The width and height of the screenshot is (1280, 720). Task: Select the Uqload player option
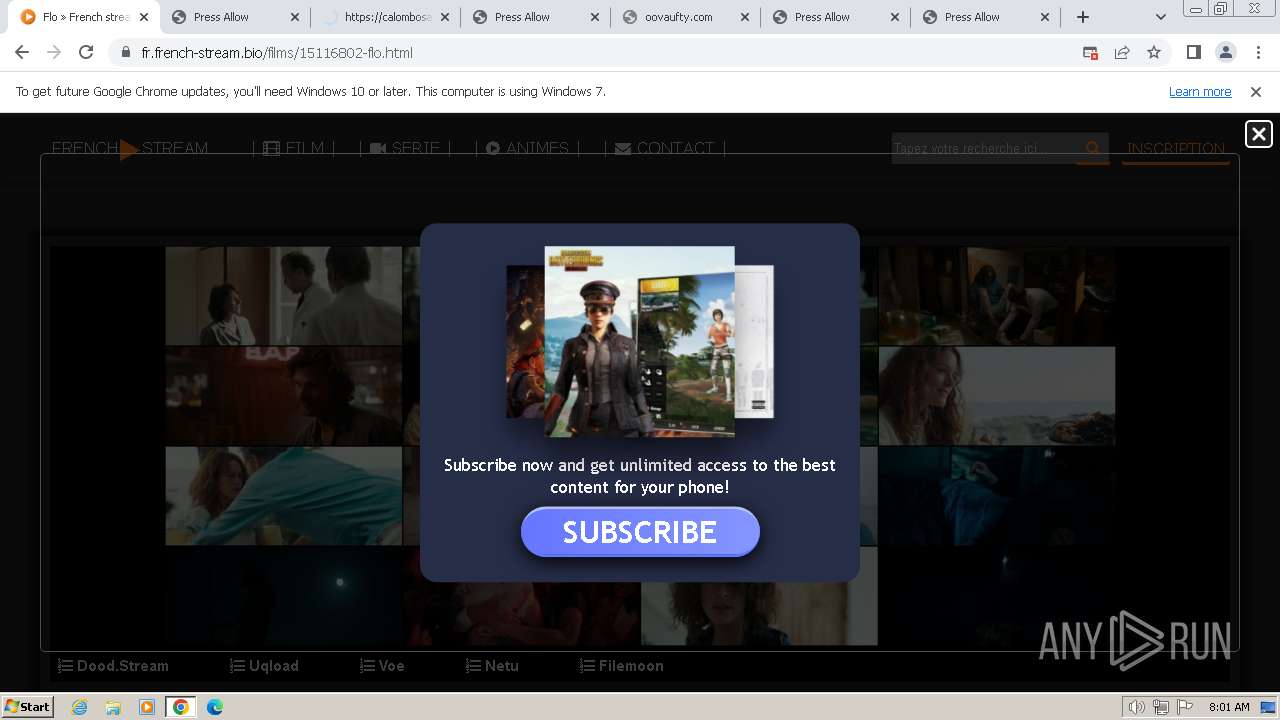pyautogui.click(x=264, y=665)
